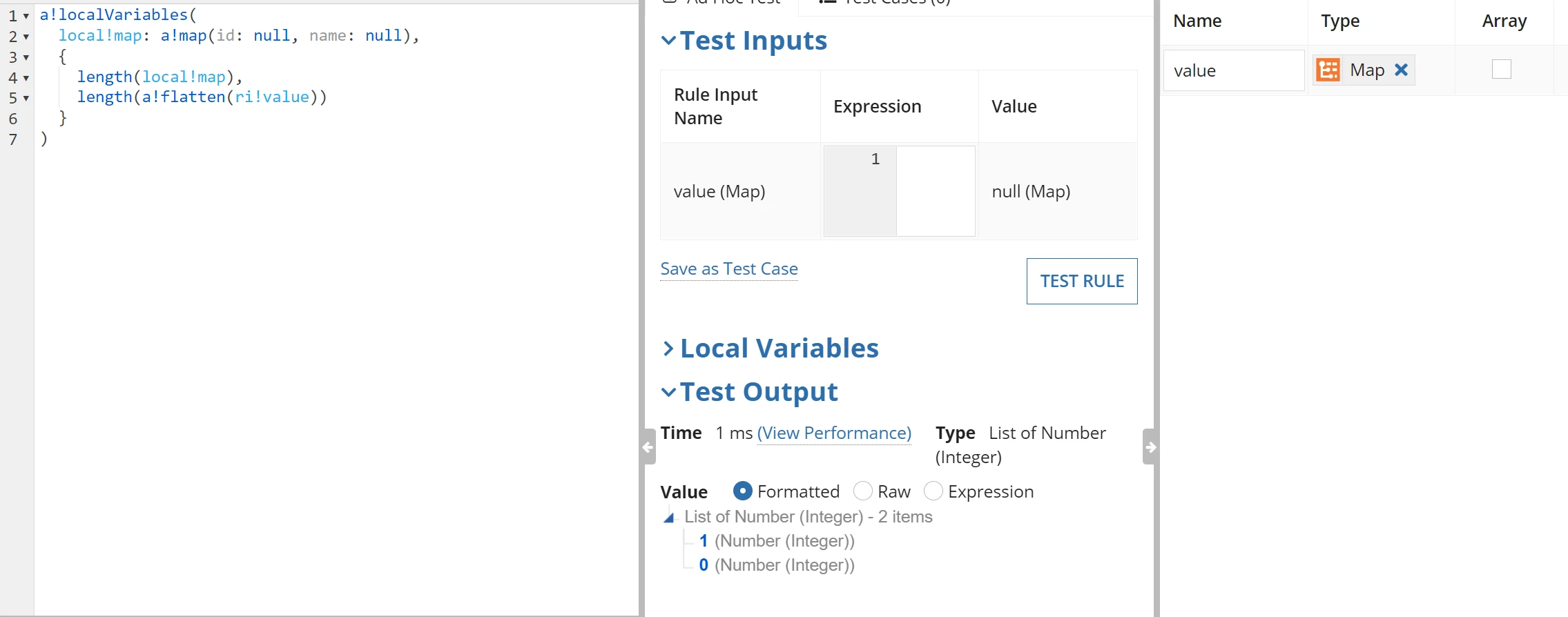Click the TEST RULE button
1568x617 pixels.
[1082, 281]
